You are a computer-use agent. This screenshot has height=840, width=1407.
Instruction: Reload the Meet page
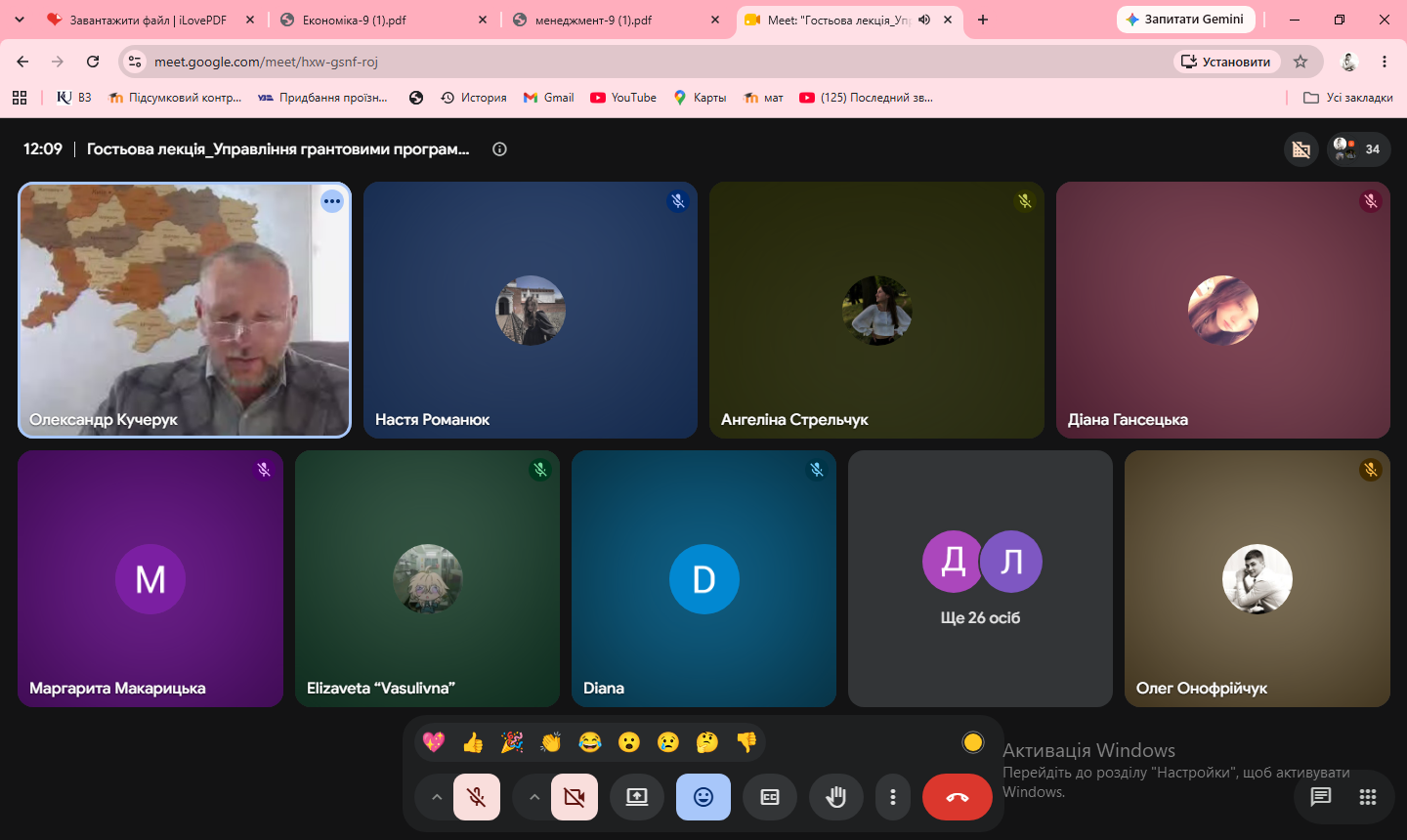(x=93, y=62)
